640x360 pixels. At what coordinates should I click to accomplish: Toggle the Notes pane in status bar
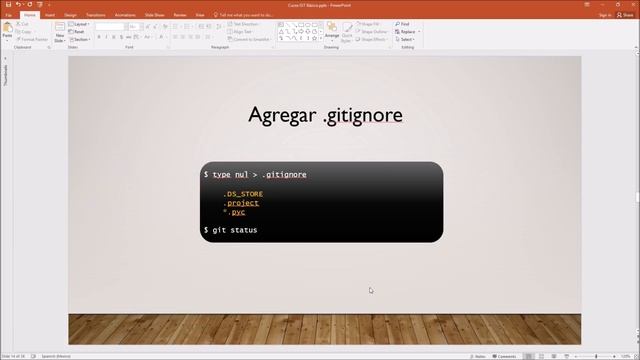coord(478,356)
